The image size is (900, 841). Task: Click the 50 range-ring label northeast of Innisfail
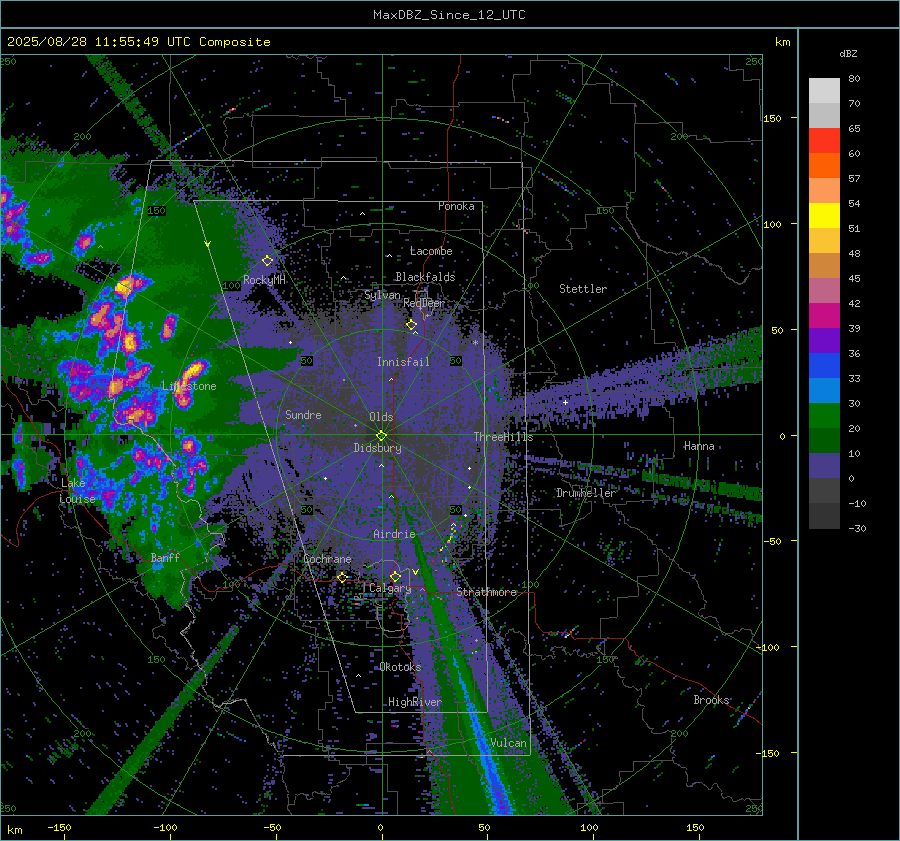(x=456, y=361)
